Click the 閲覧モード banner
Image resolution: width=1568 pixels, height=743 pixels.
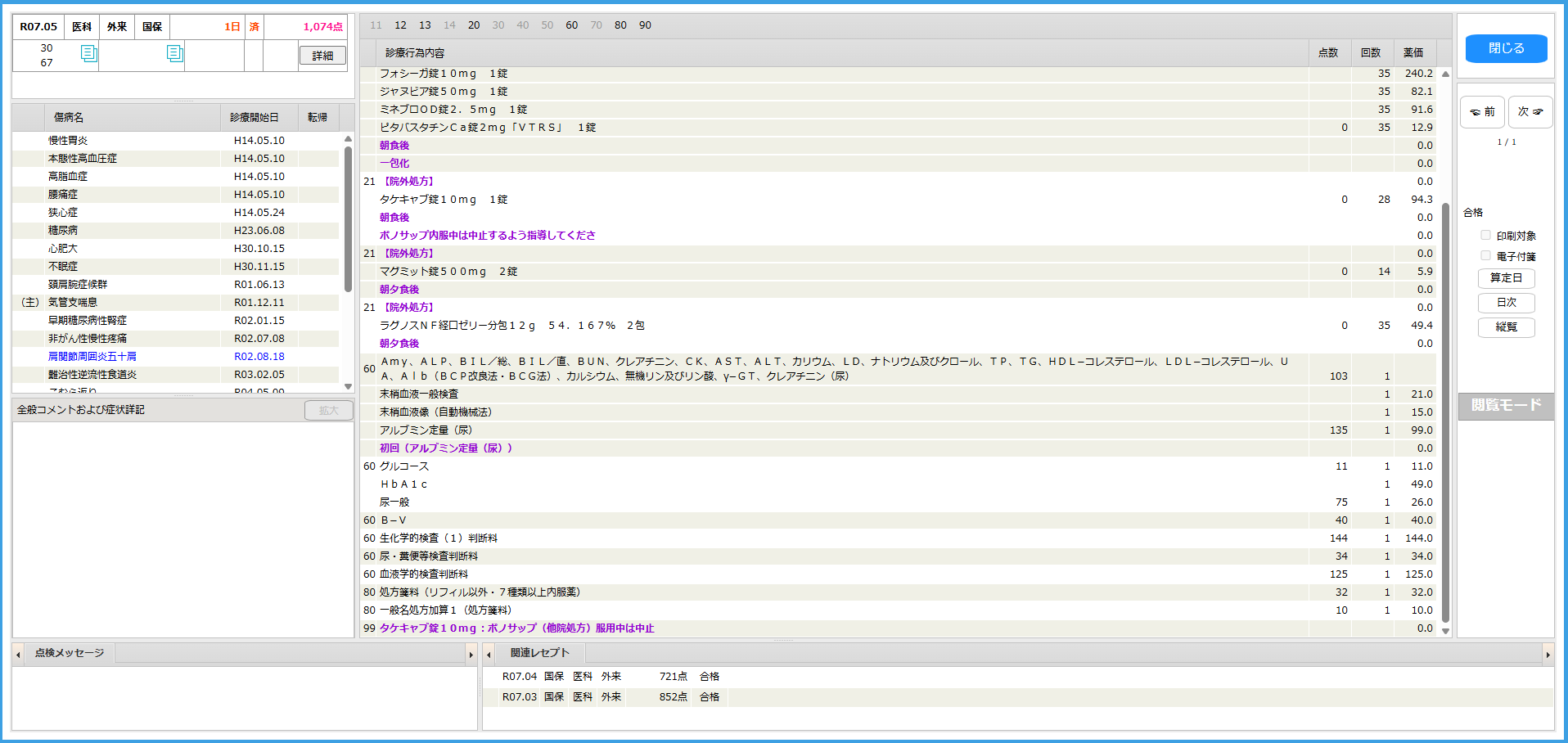1506,406
